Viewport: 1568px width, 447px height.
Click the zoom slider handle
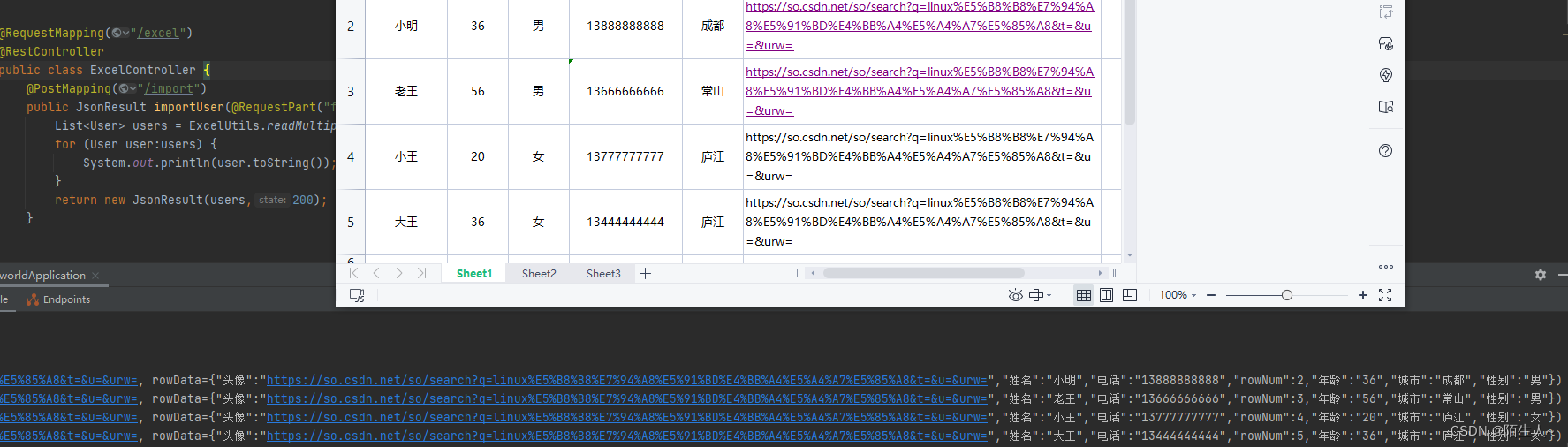coord(1287,295)
